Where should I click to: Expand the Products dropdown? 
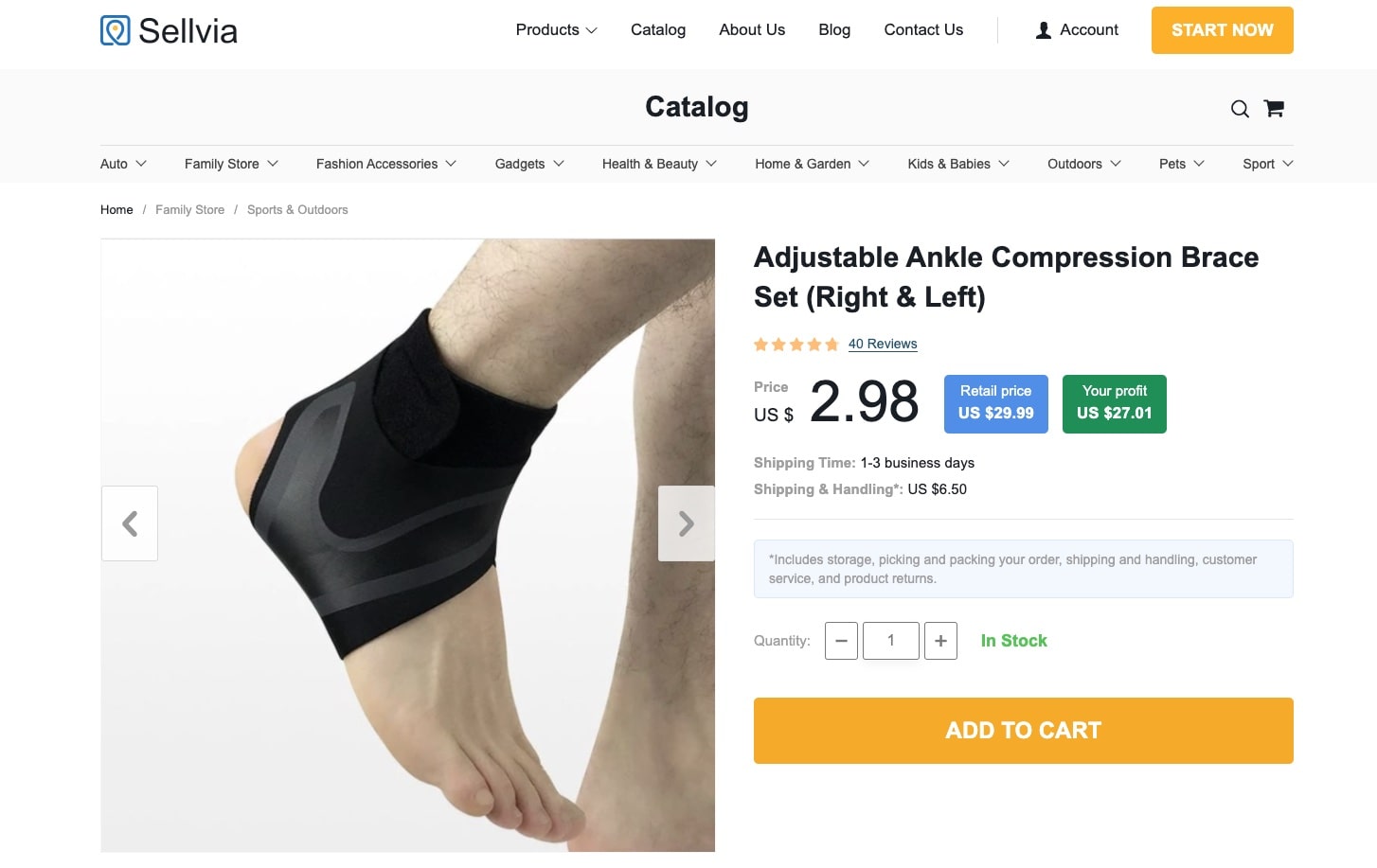click(555, 29)
